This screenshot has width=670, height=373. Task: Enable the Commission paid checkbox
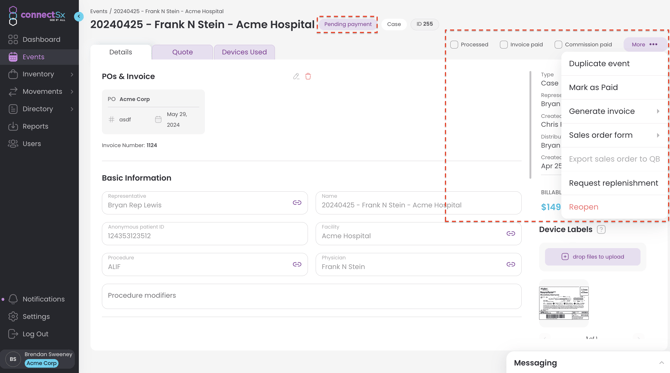558,44
